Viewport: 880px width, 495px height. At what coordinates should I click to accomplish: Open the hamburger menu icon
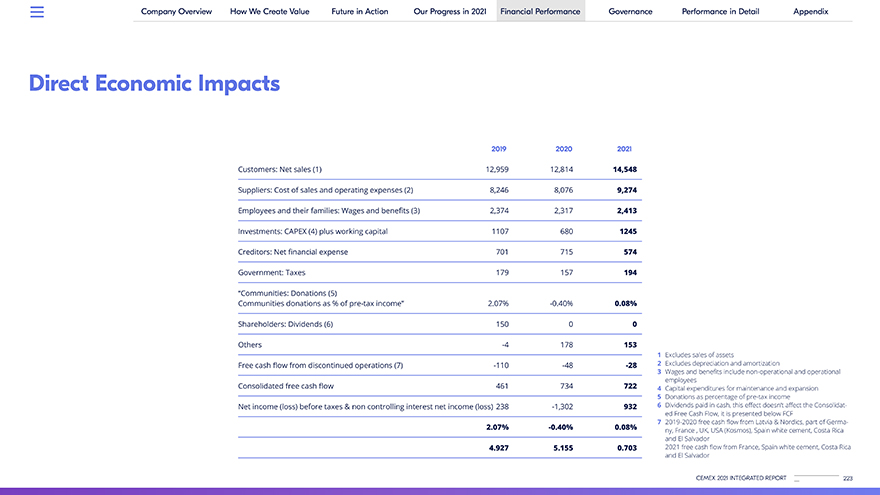pyautogui.click(x=37, y=12)
